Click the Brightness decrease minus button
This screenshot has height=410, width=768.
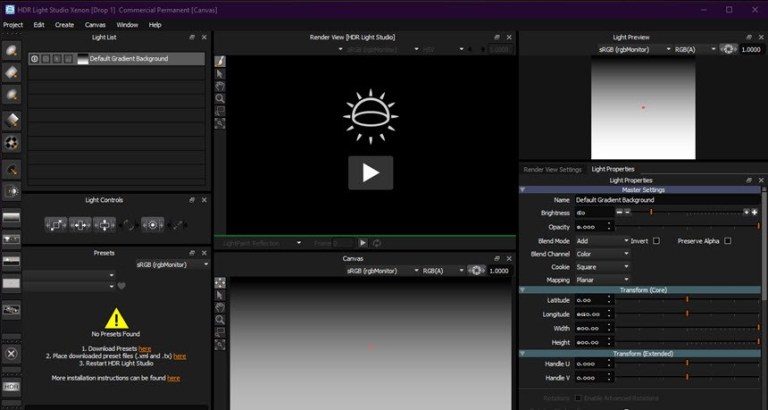619,212
